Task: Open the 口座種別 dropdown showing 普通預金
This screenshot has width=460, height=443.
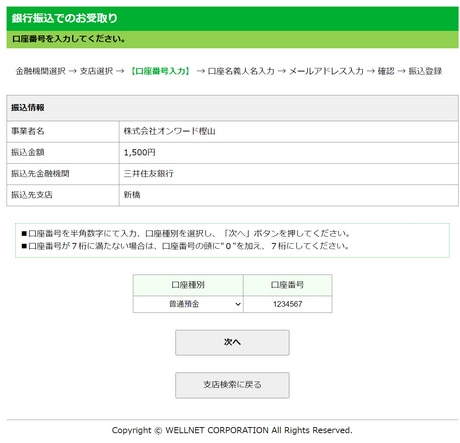Action: (188, 304)
